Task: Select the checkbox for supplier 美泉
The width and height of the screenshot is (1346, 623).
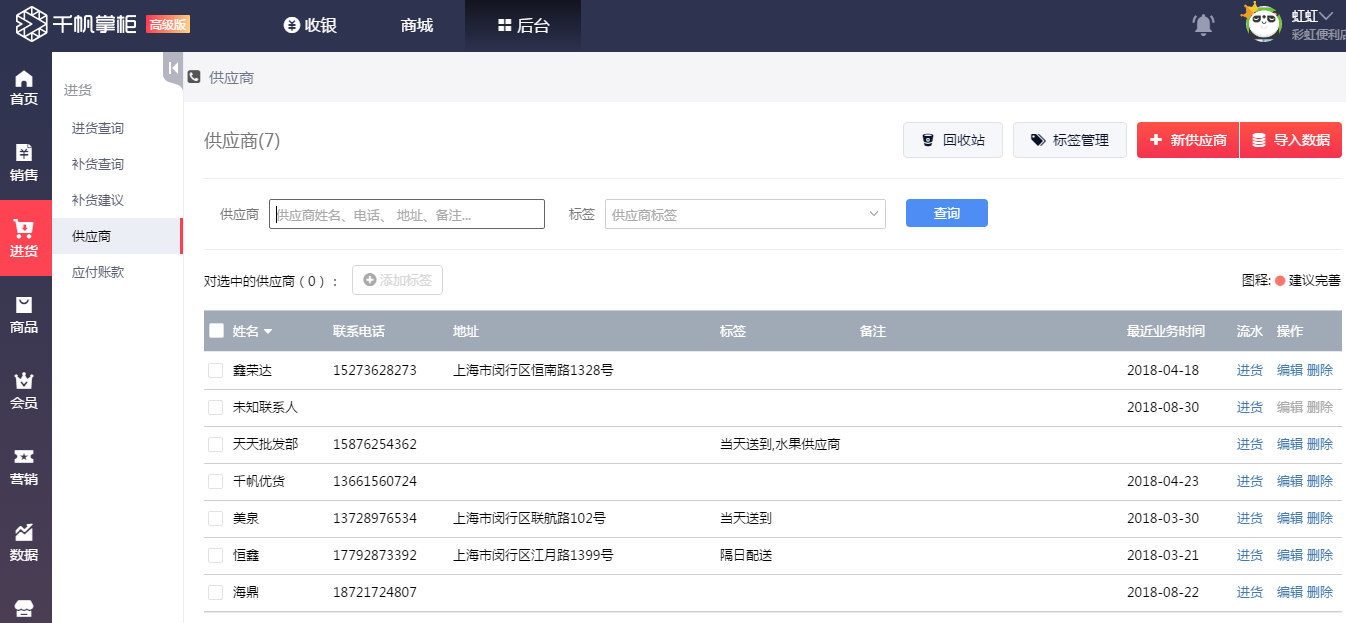Action: click(x=217, y=518)
